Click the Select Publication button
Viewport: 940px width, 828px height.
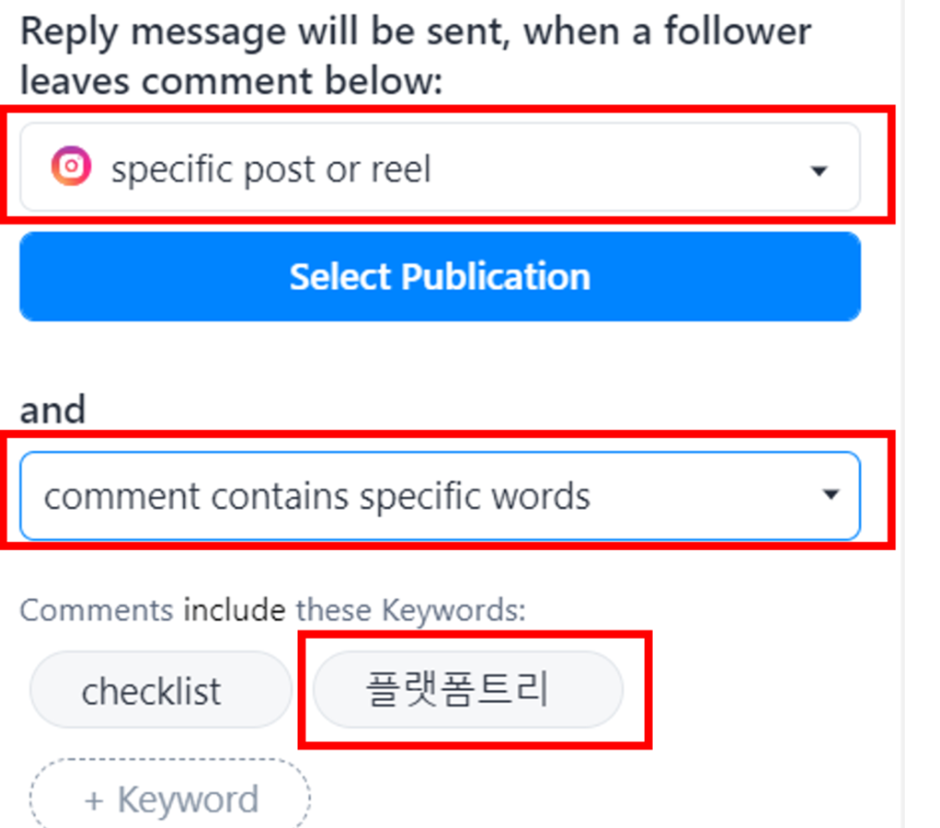(x=440, y=276)
